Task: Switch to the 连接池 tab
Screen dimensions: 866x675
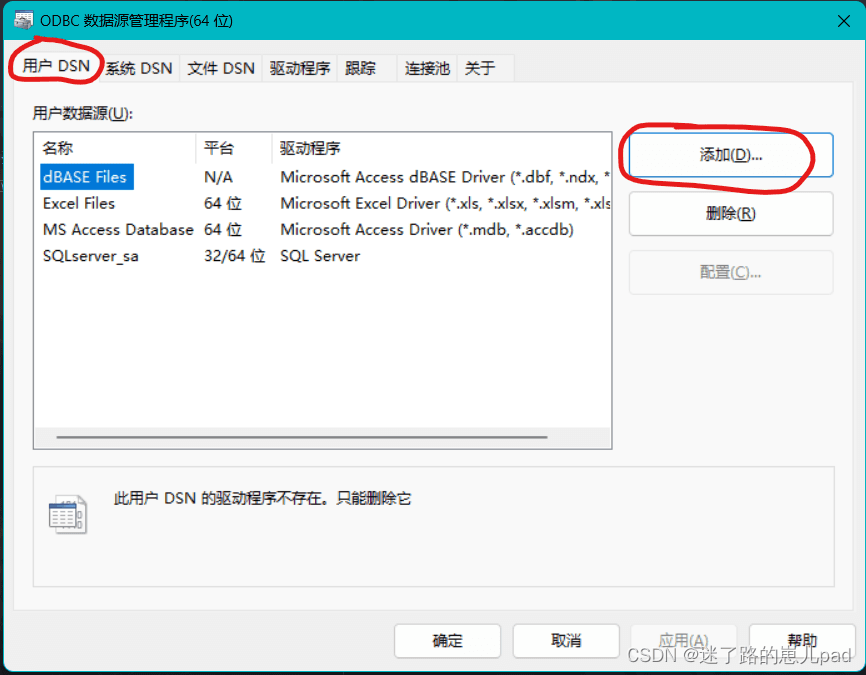Action: click(427, 68)
